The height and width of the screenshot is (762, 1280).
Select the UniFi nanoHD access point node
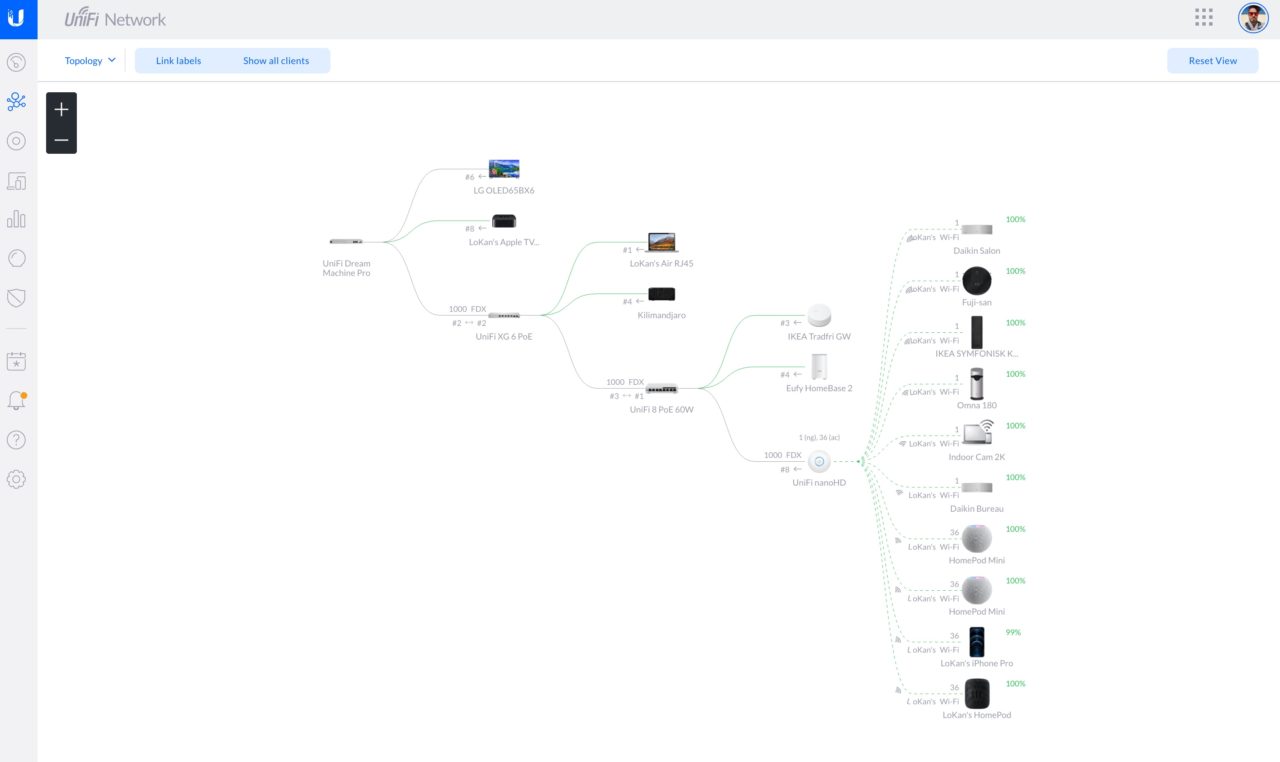[819, 461]
